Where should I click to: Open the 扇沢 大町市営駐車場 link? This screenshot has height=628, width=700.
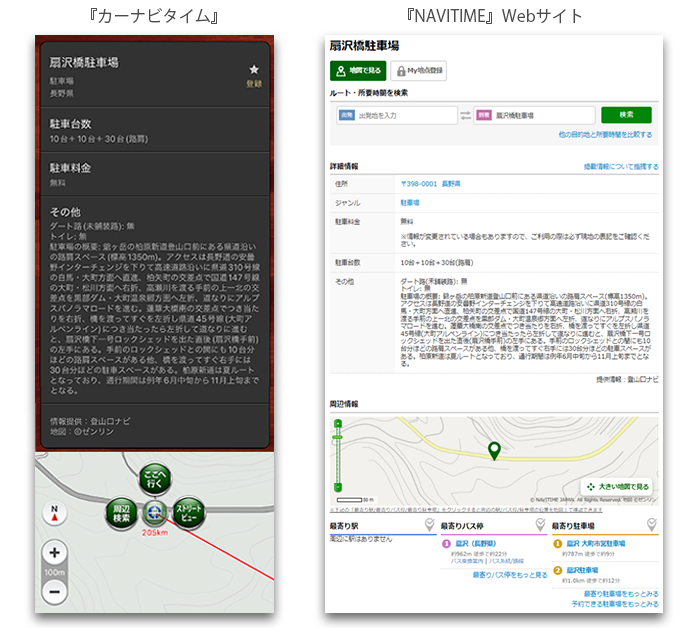tap(596, 543)
